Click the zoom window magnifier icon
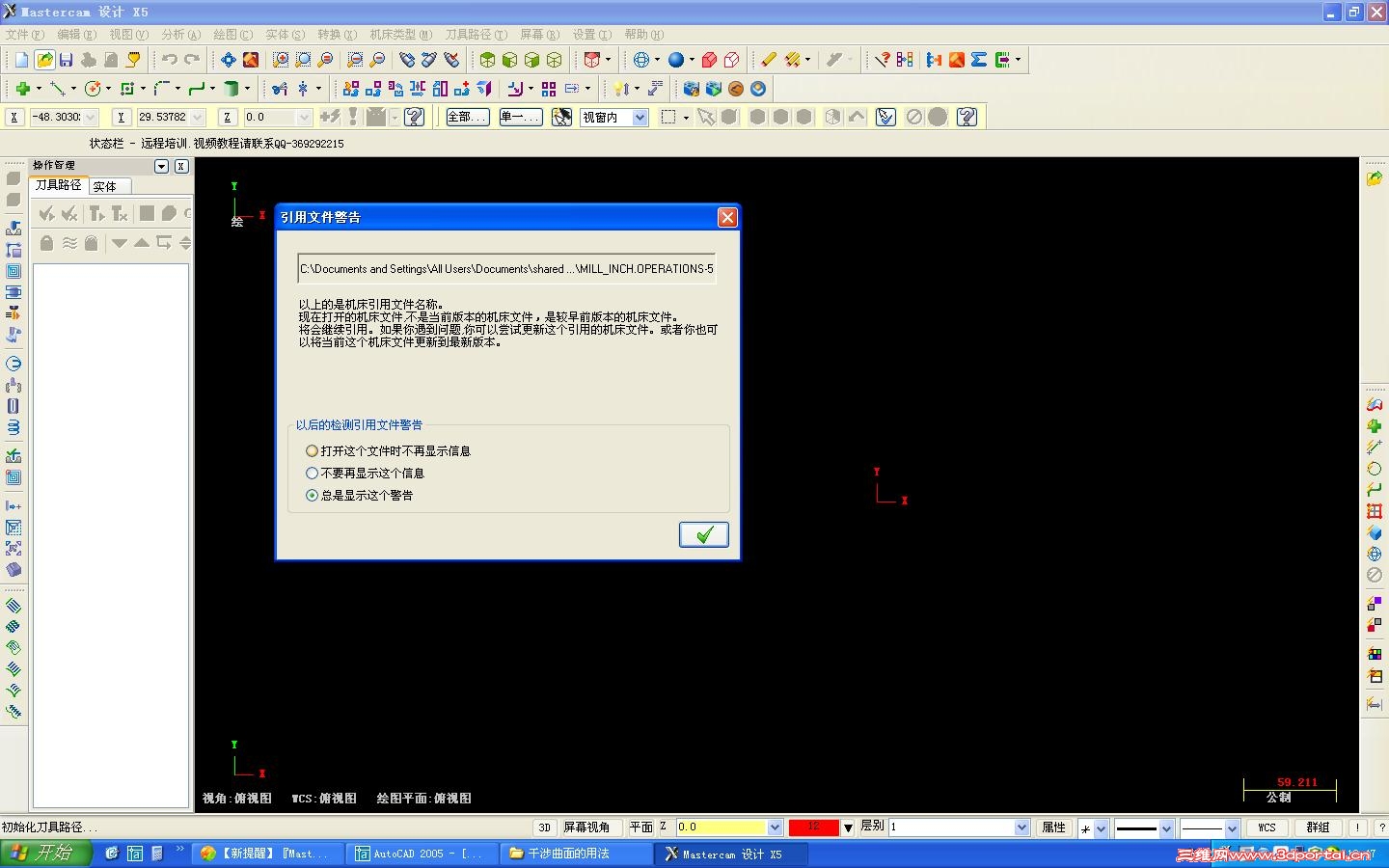Image resolution: width=1389 pixels, height=868 pixels. (x=281, y=60)
